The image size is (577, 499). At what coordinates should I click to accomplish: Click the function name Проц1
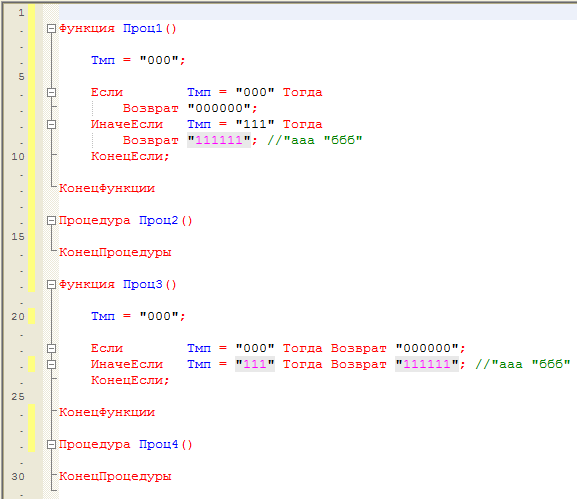pyautogui.click(x=143, y=28)
